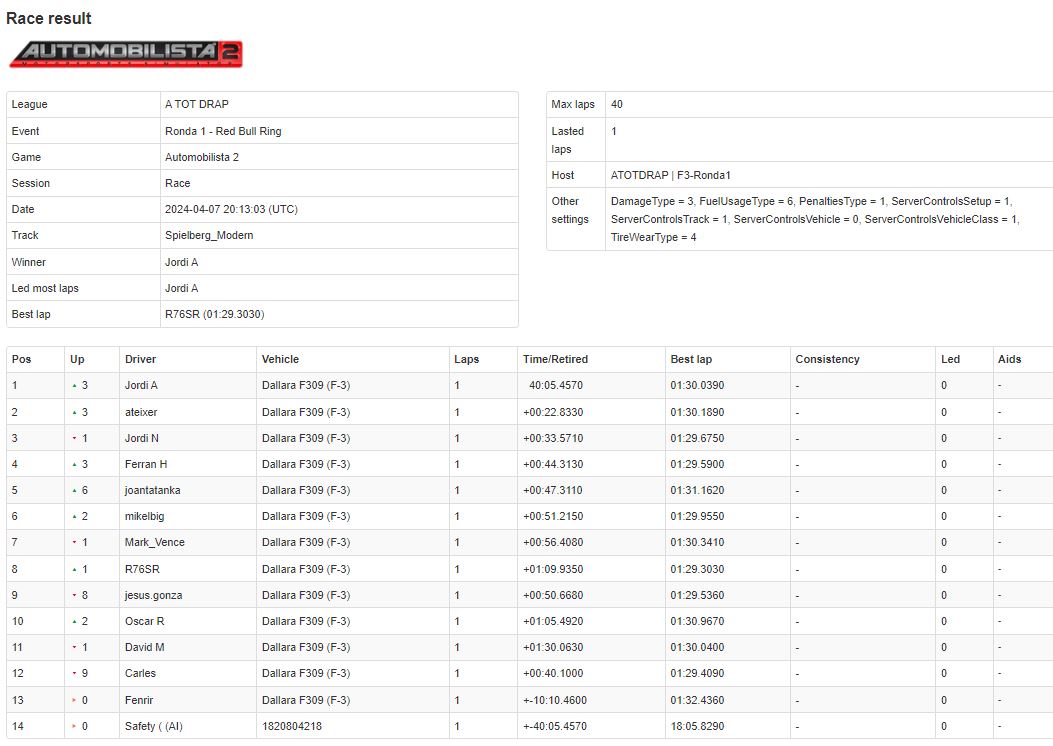Screen dimensions: 1053x746
Task: Click best lap 01:29.6750
Action: pyautogui.click(x=697, y=438)
